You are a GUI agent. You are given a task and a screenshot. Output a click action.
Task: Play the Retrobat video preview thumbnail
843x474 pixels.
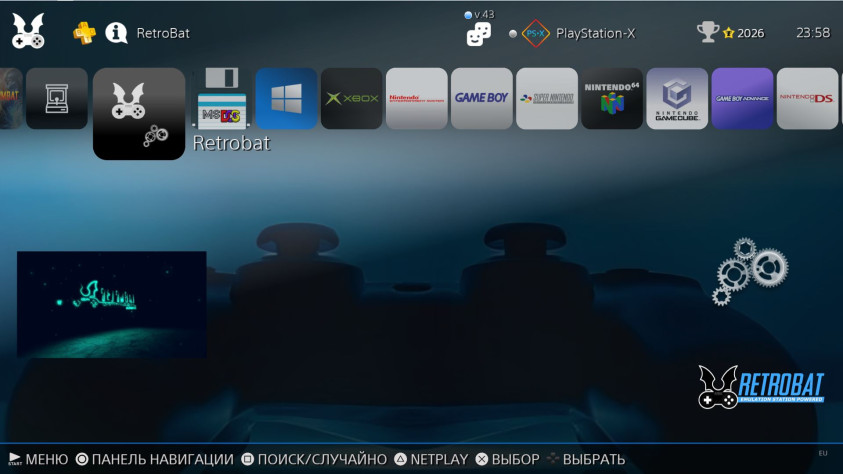click(112, 304)
